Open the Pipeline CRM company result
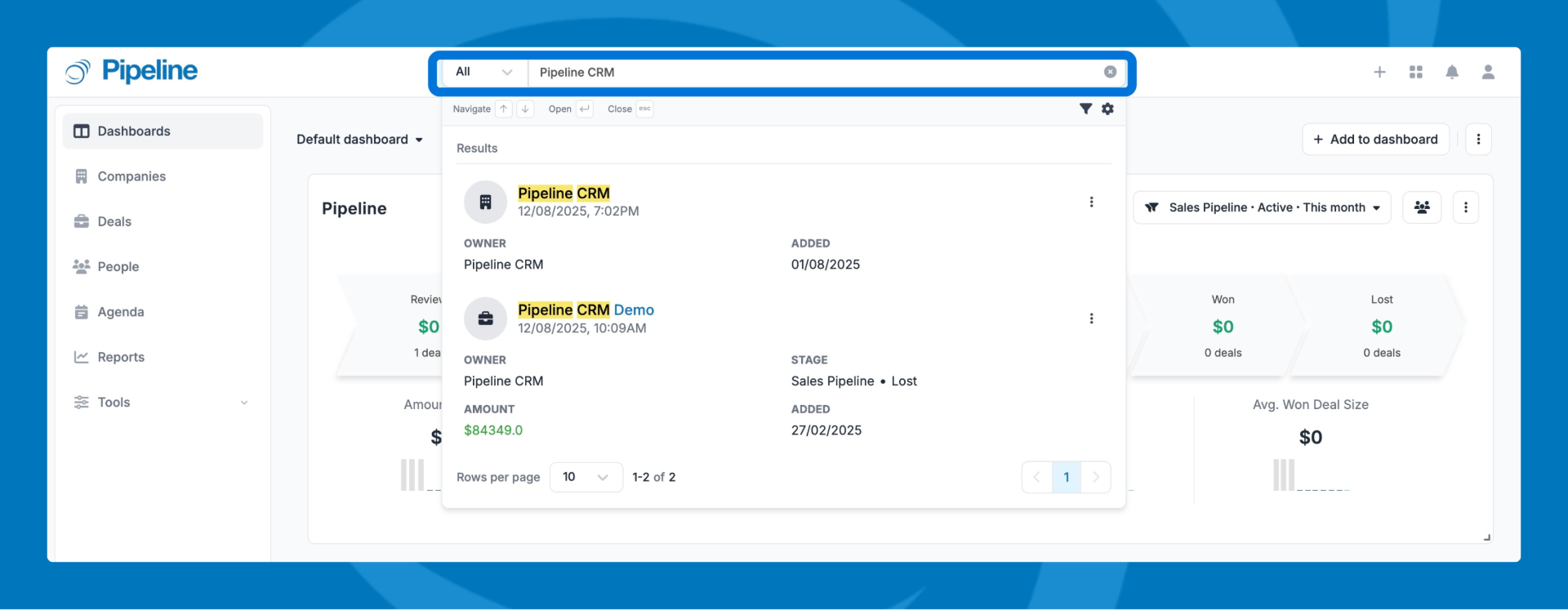Image resolution: width=1568 pixels, height=610 pixels. (x=563, y=194)
